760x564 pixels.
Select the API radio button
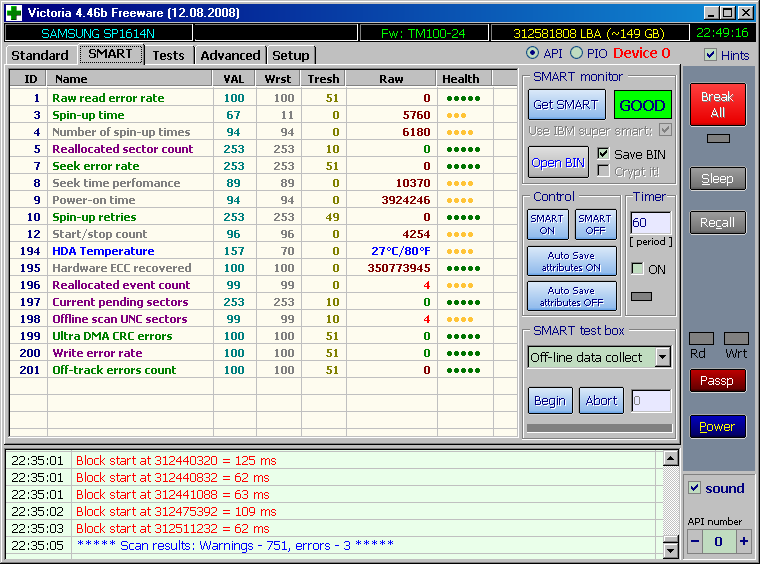pyautogui.click(x=532, y=53)
